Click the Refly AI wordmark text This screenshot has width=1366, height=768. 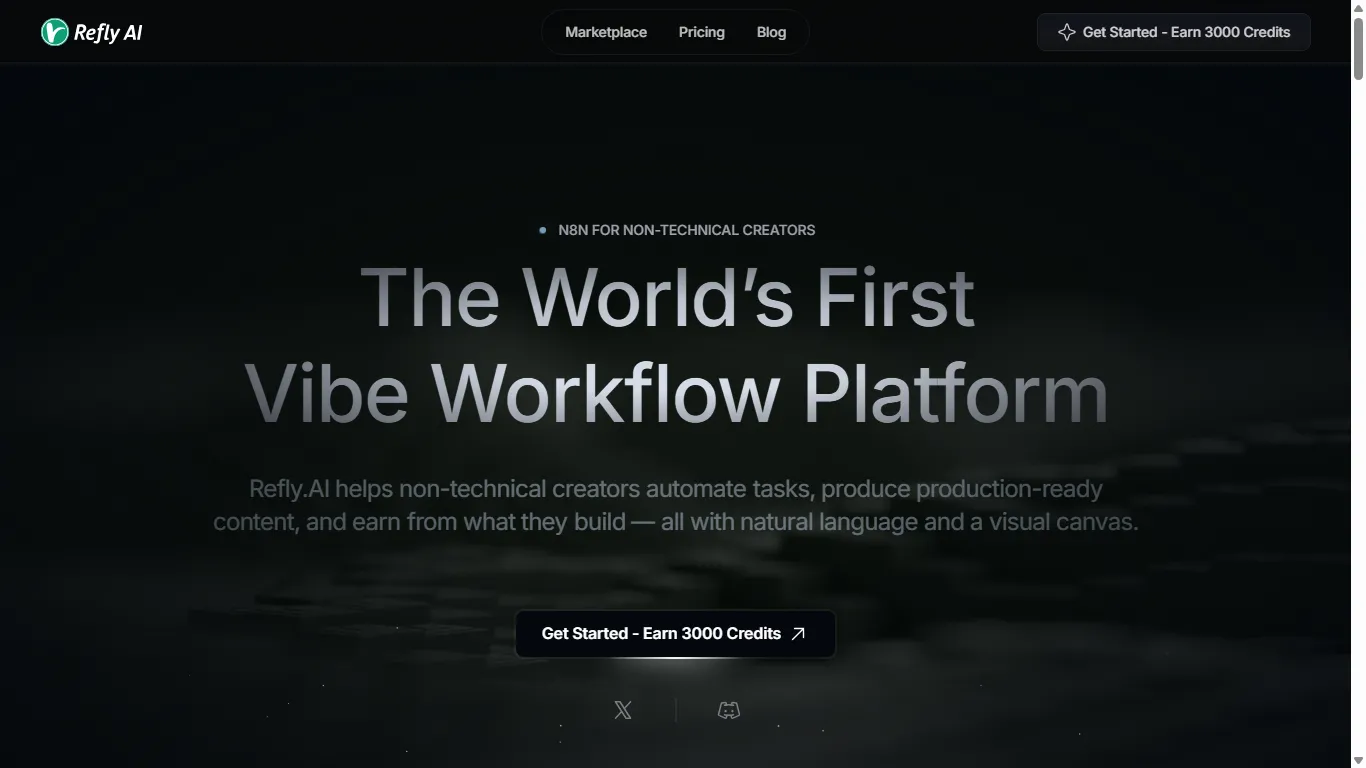[108, 33]
